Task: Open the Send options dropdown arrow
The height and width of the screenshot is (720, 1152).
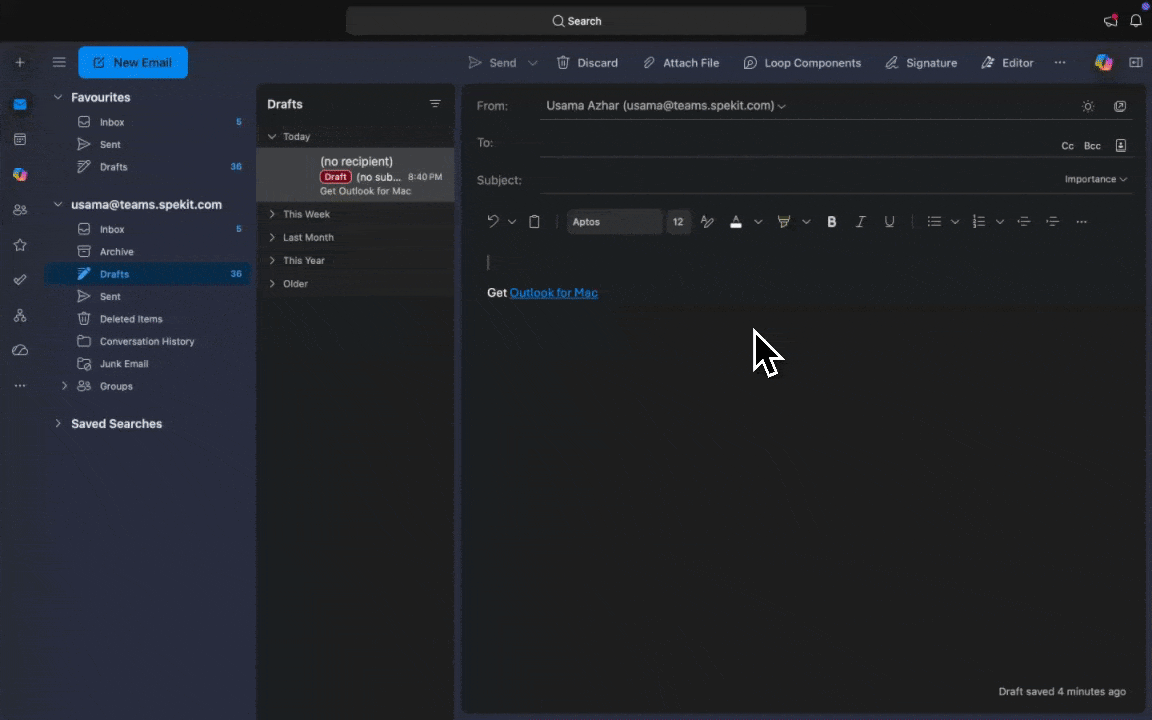Action: coord(533,63)
